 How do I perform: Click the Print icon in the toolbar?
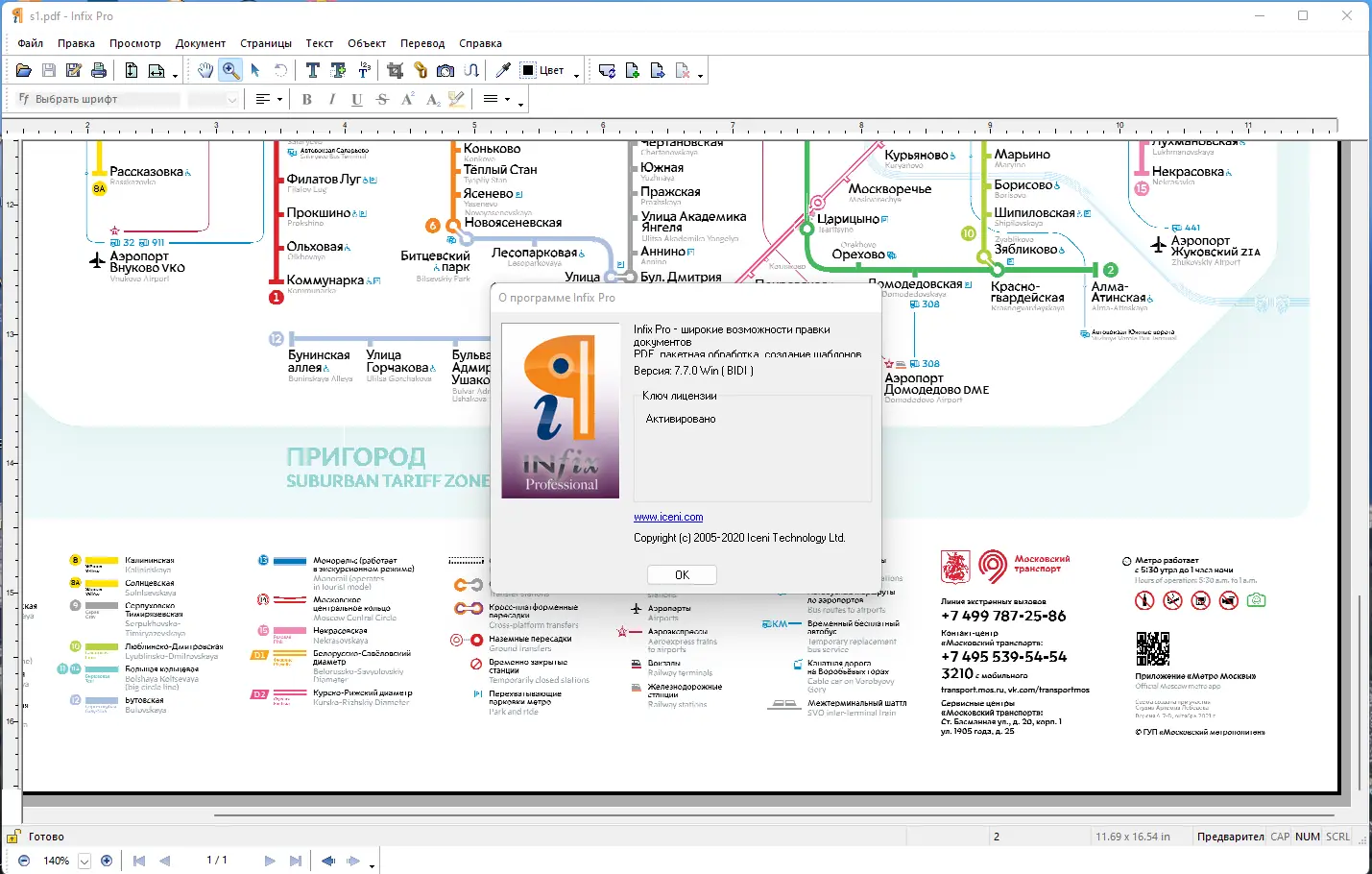(x=99, y=70)
